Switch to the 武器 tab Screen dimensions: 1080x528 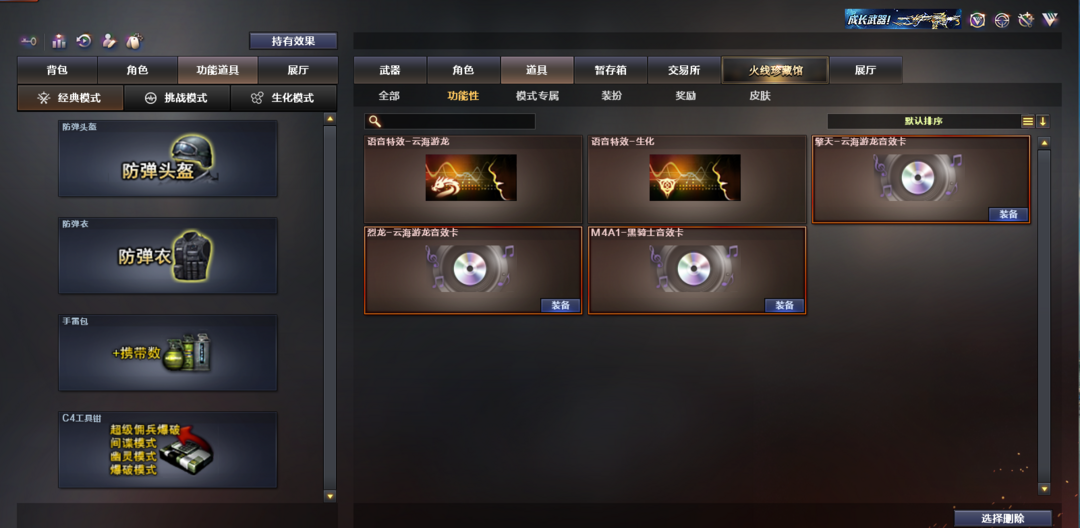[390, 70]
